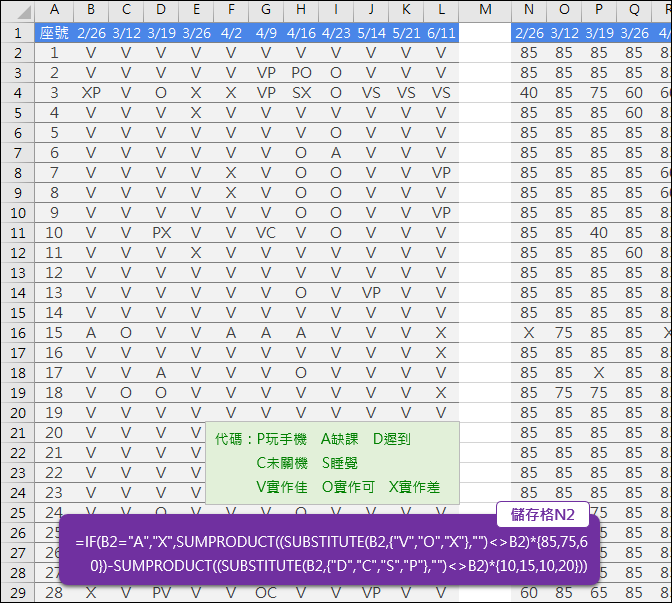Select column G header
The image size is (672, 603).
(x=266, y=11)
